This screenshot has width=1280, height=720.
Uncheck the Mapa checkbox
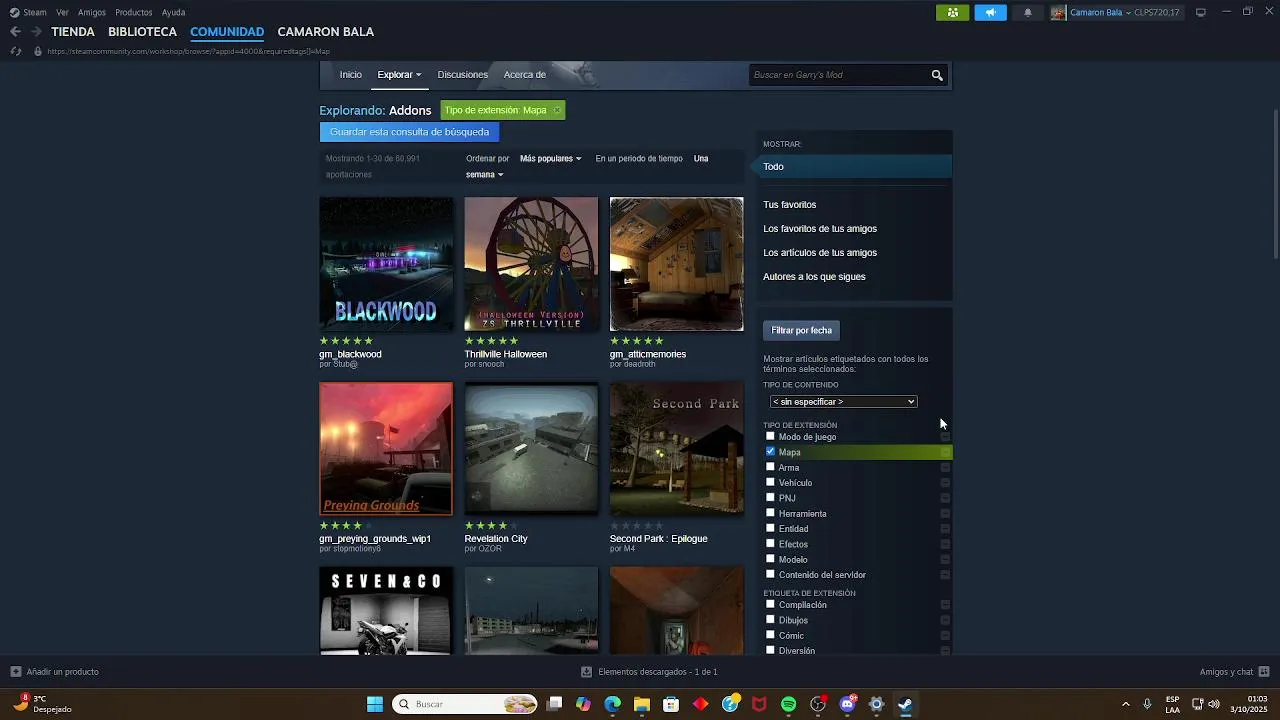tap(770, 452)
